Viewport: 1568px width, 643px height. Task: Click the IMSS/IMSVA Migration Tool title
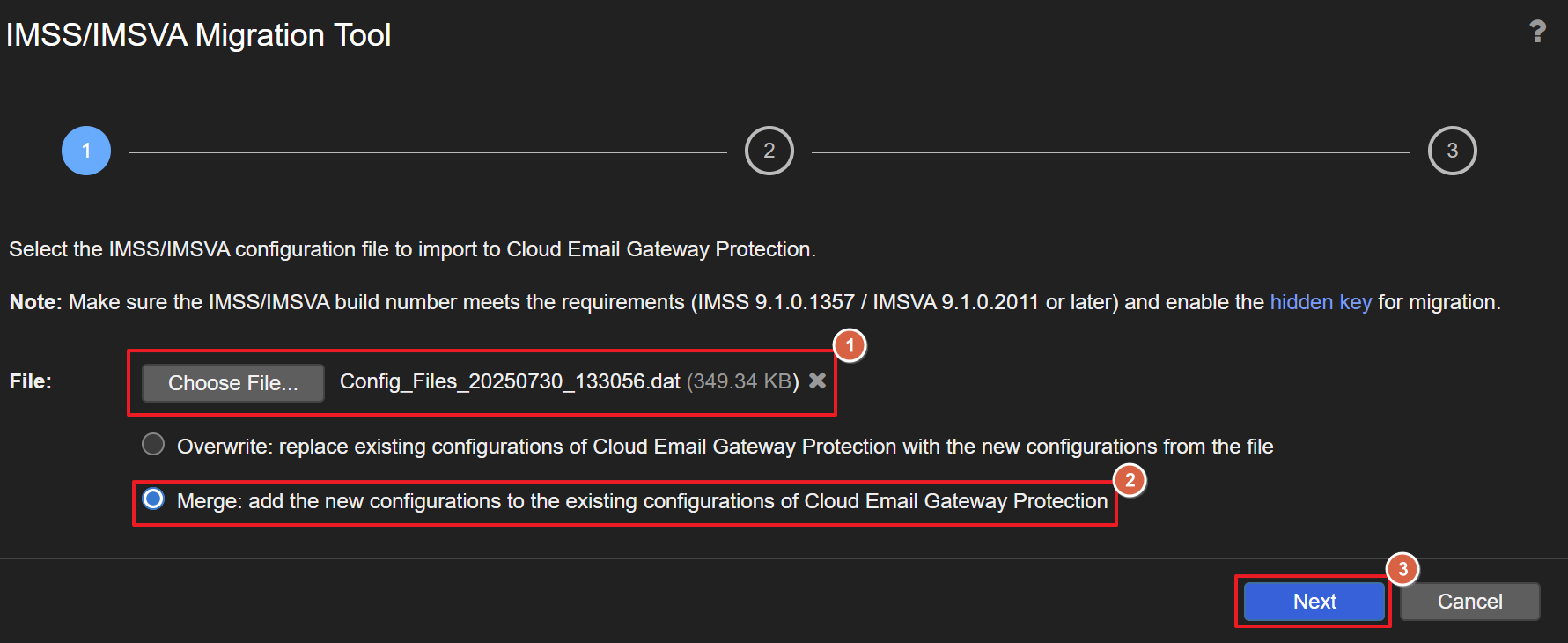point(198,35)
